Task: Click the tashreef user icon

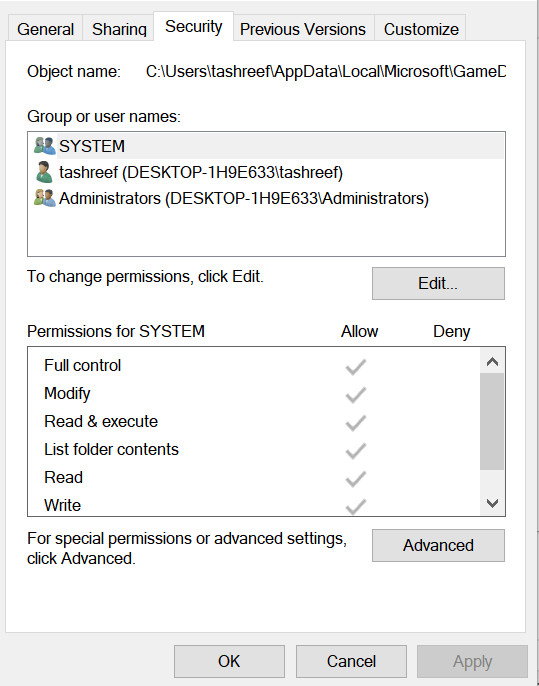Action: 45,172
